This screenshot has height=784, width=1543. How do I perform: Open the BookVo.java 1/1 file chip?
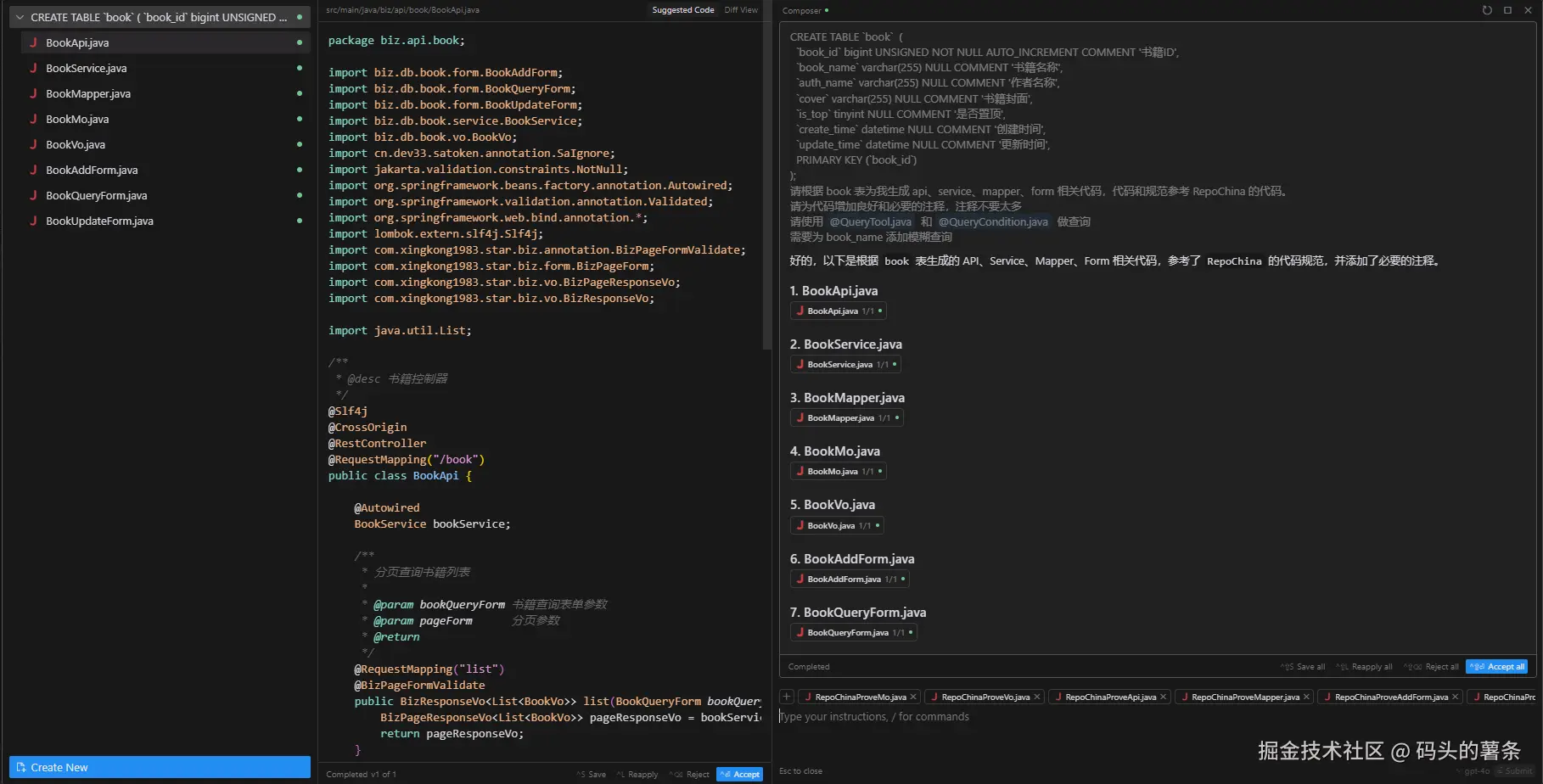pyautogui.click(x=837, y=526)
